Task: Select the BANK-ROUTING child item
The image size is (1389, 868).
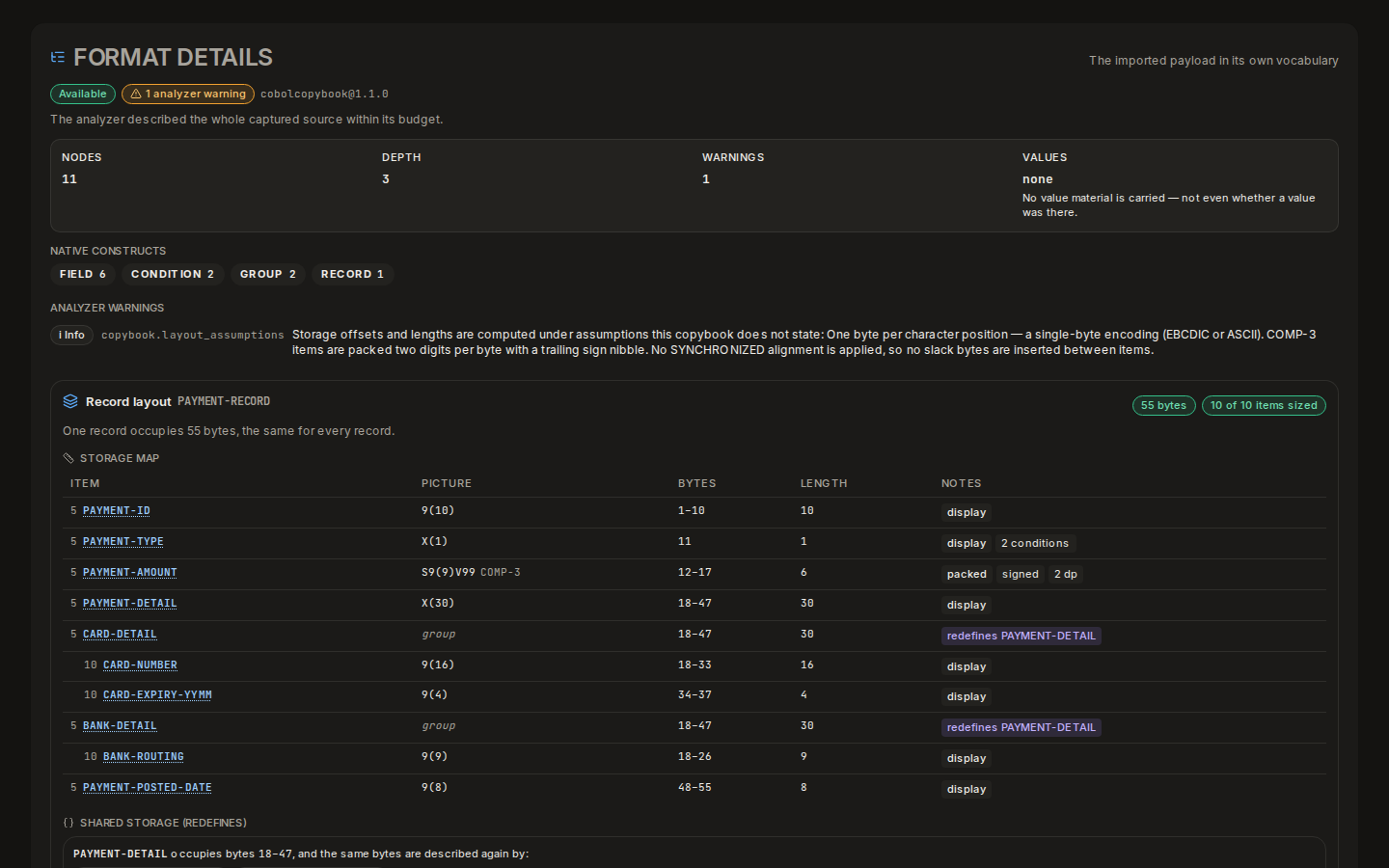Action: pyautogui.click(x=144, y=756)
